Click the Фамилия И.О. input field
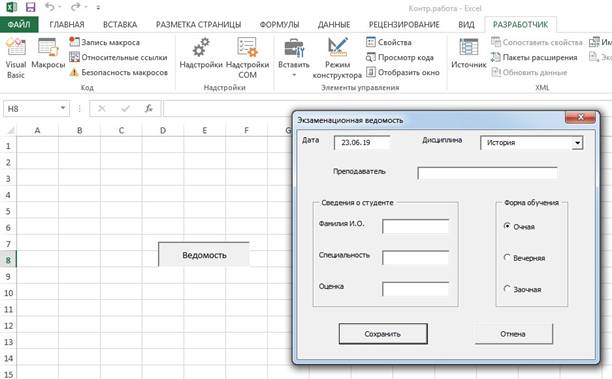 (415, 226)
